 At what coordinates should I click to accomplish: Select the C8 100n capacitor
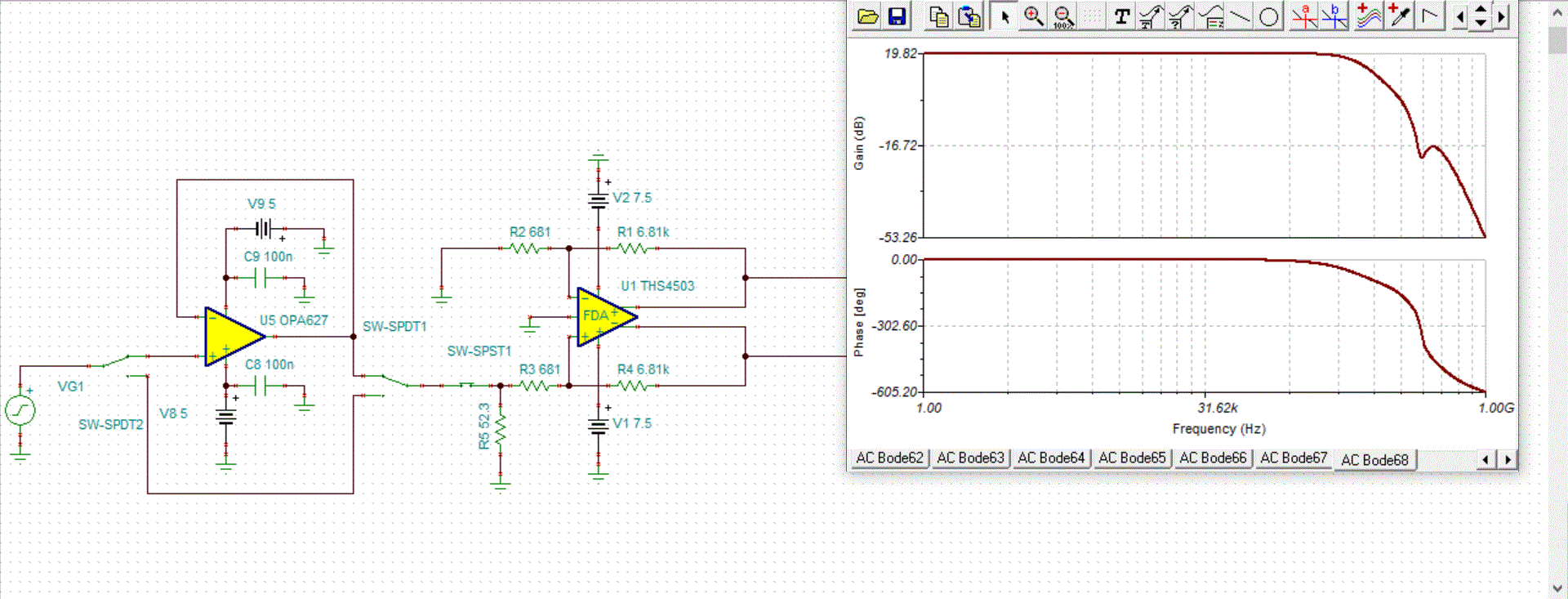(x=261, y=386)
